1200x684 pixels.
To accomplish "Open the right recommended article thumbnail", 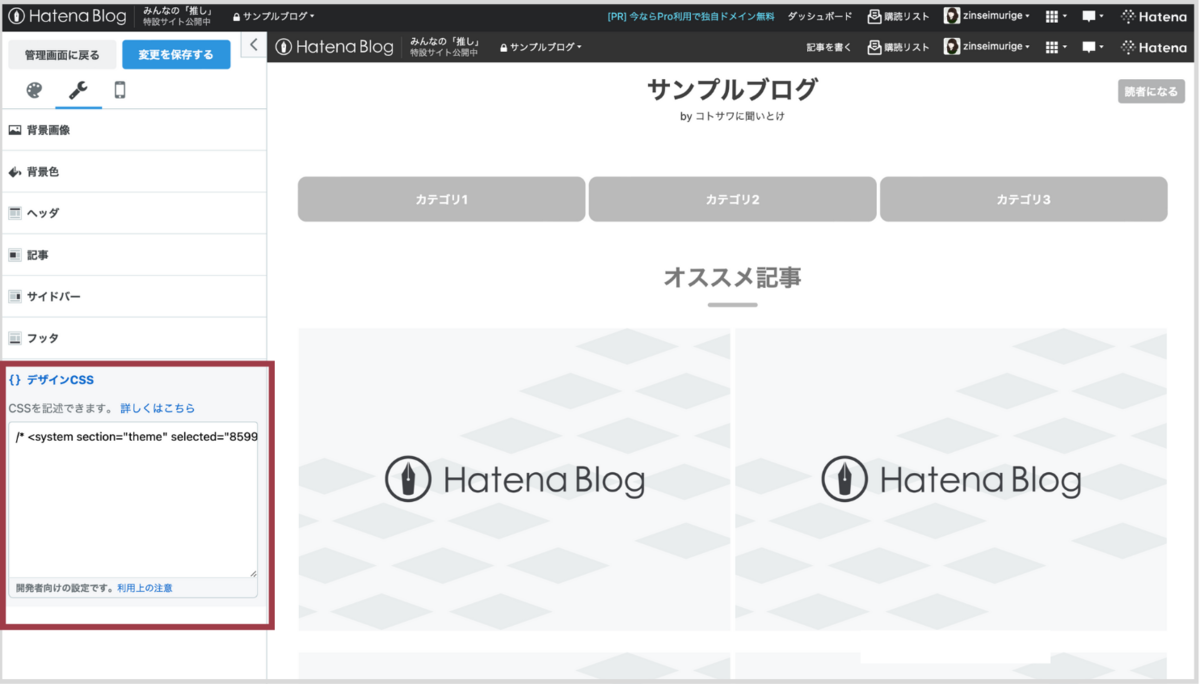I will coord(951,479).
